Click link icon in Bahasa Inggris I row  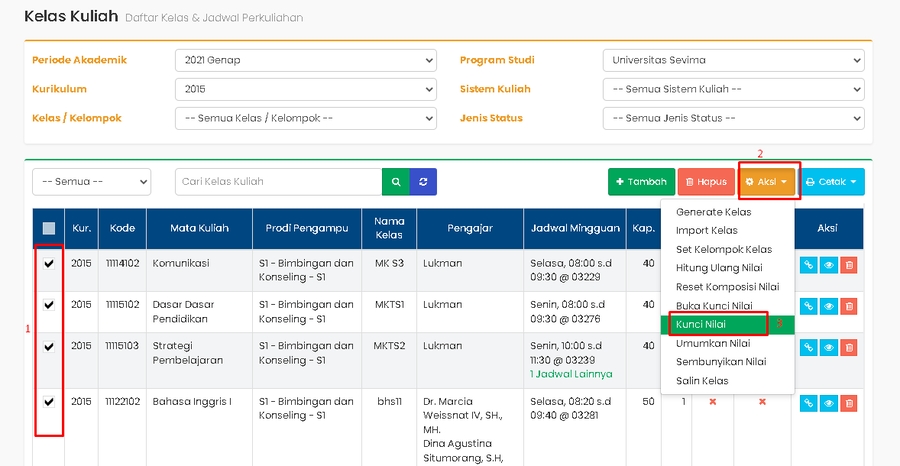pos(808,402)
